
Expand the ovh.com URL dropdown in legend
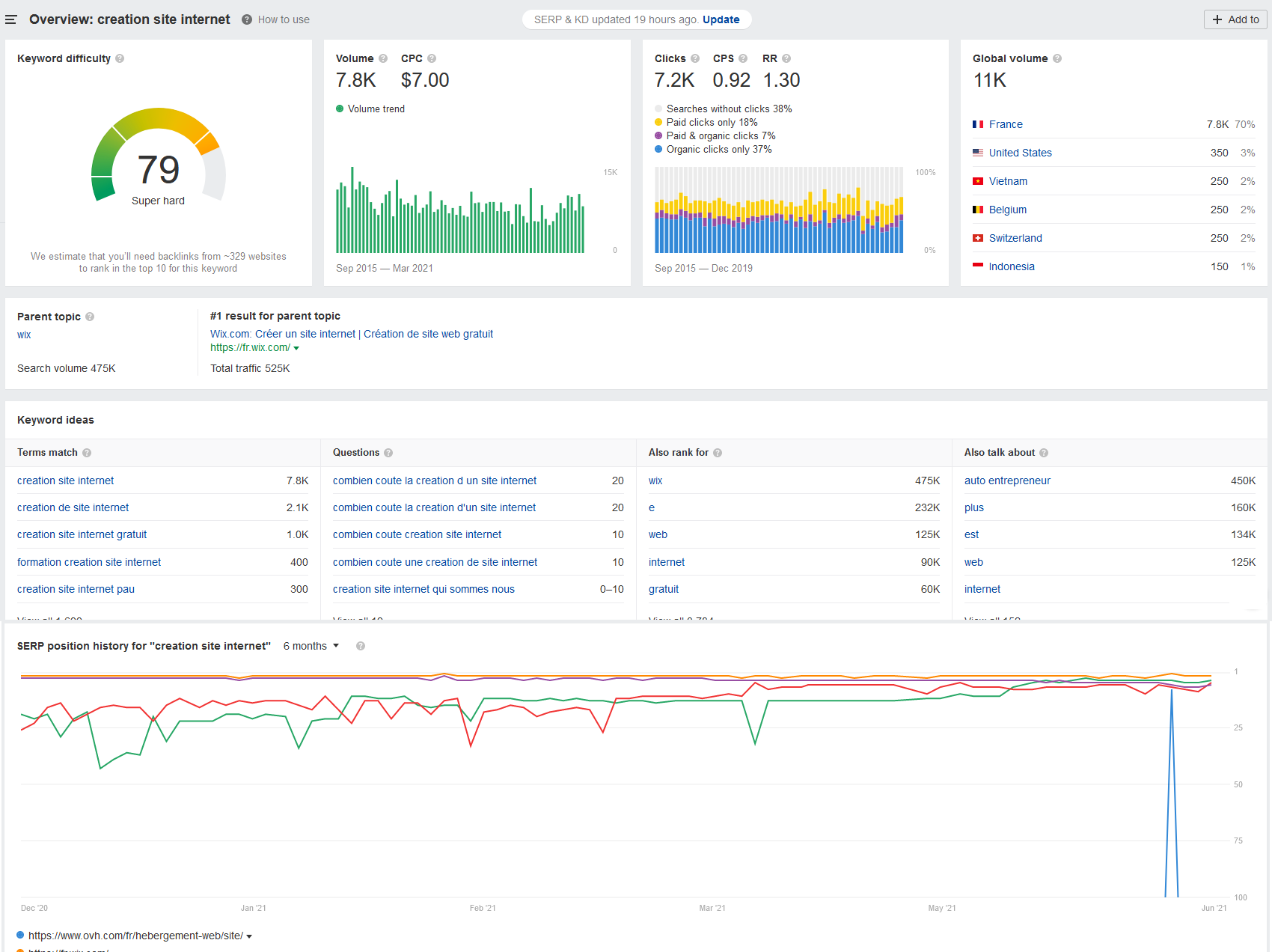pos(249,936)
